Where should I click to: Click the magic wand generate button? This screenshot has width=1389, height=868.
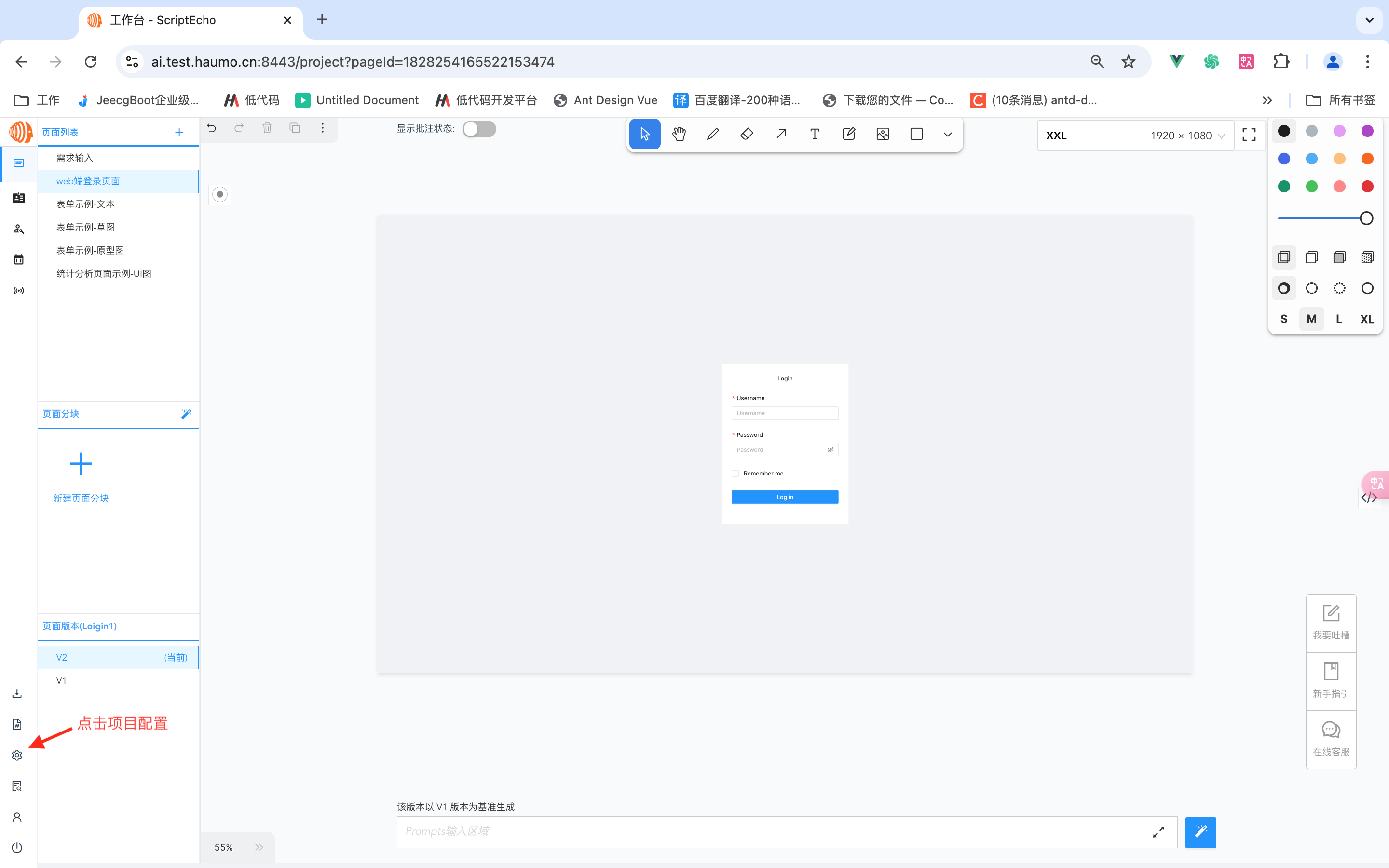[x=1201, y=832]
